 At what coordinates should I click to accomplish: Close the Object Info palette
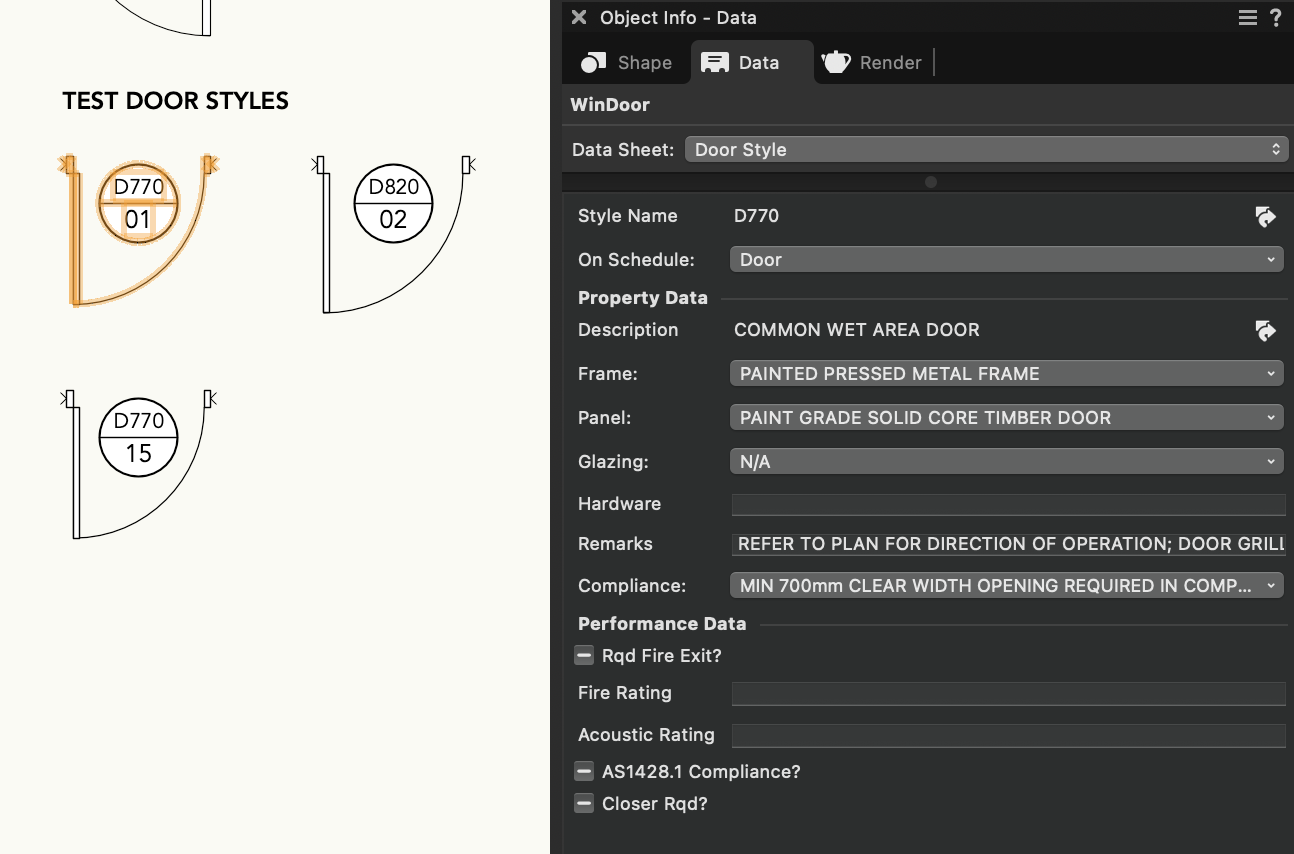579,18
